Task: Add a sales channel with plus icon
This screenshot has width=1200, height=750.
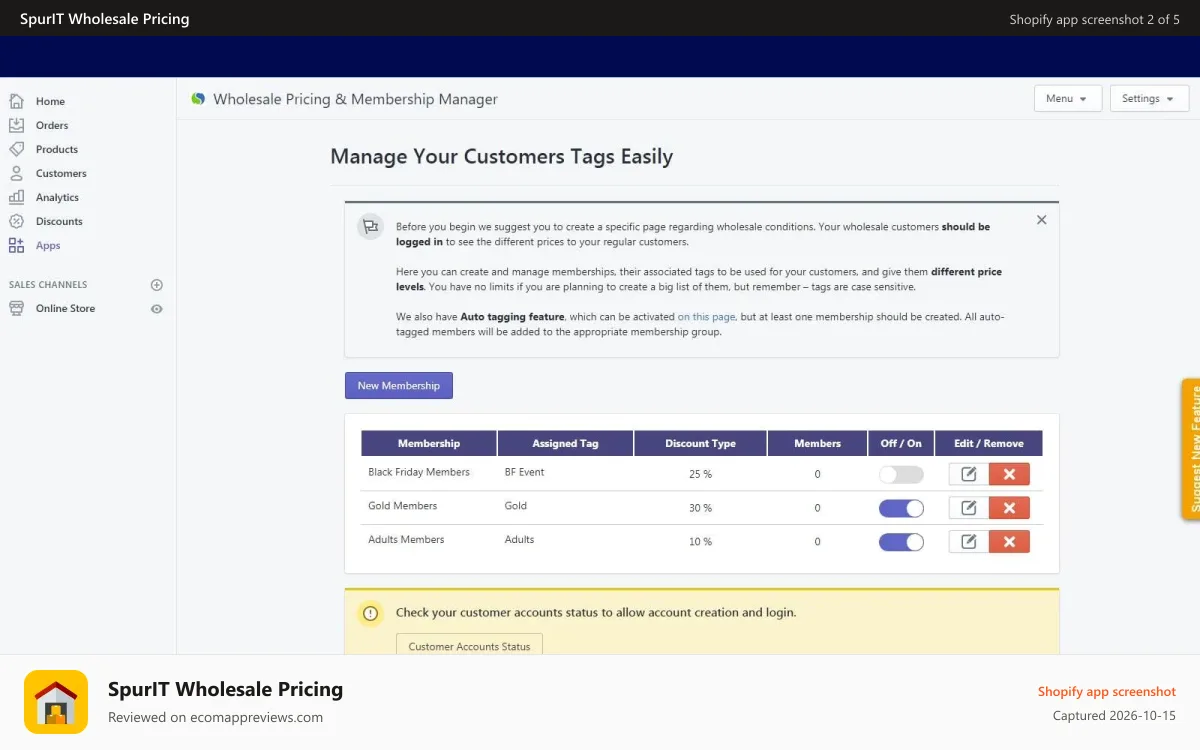Action: 156,285
